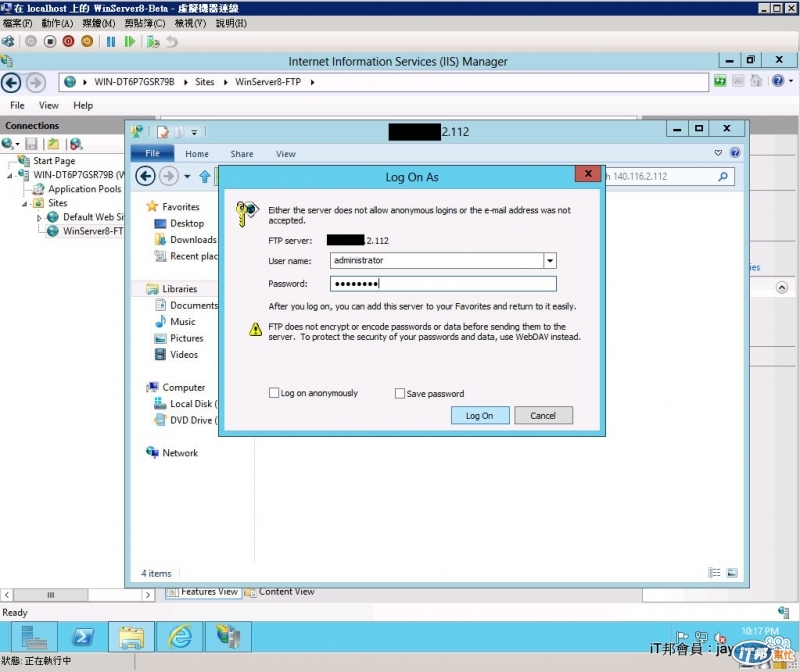Select Network in Explorer navigation pane
Screen dimensions: 800x672
[x=180, y=453]
